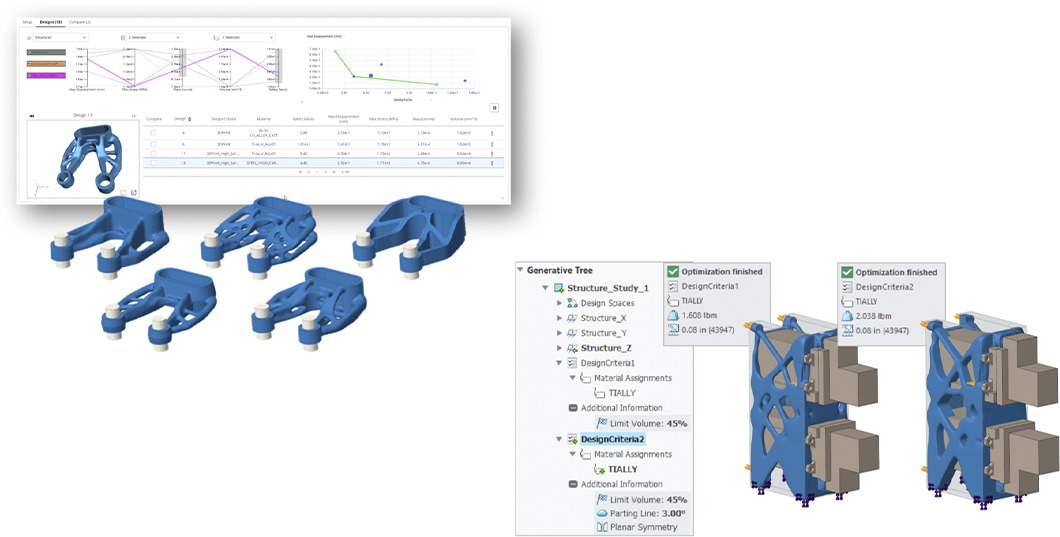Tick the Compare checkbox for design 4
This screenshot has width=1060, height=537.
point(153,132)
